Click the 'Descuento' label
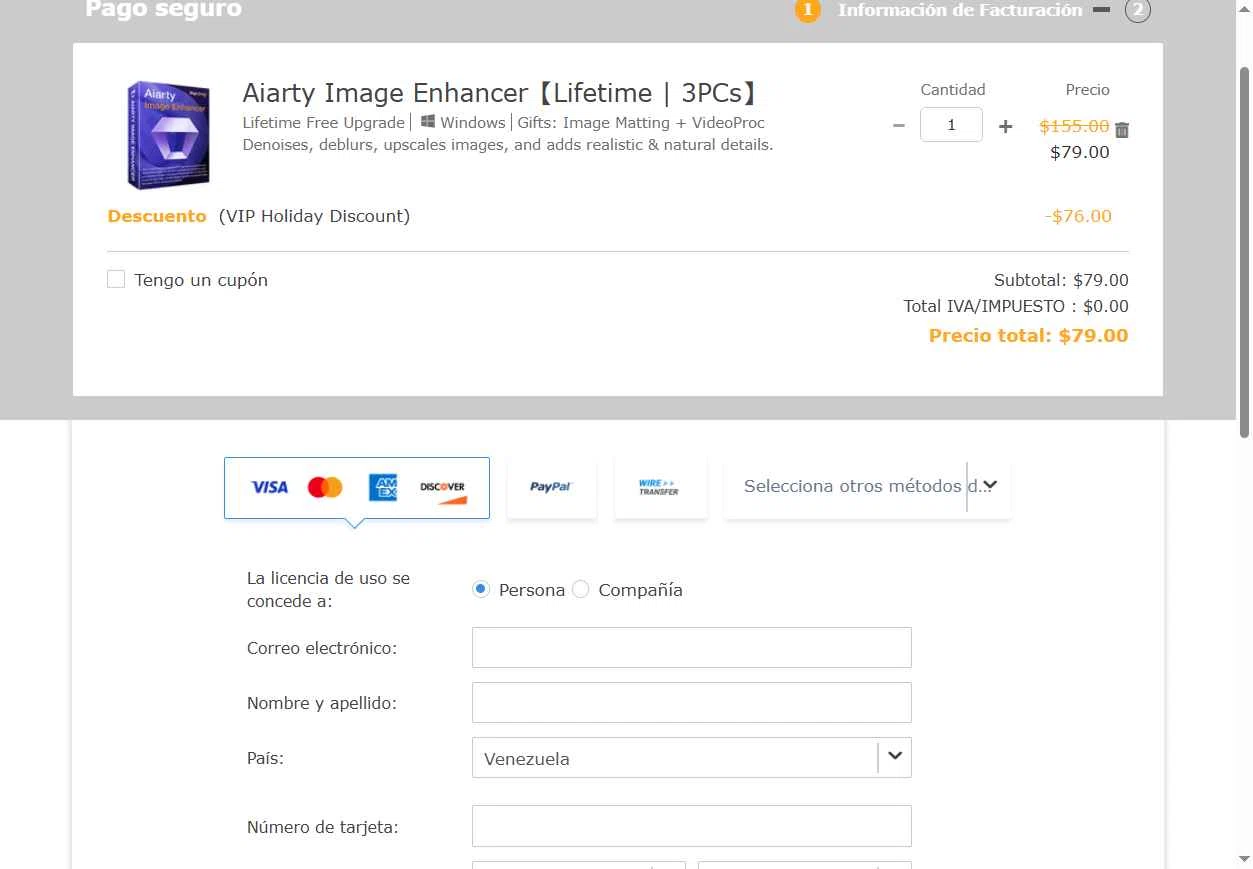The width and height of the screenshot is (1253, 869). tap(157, 216)
